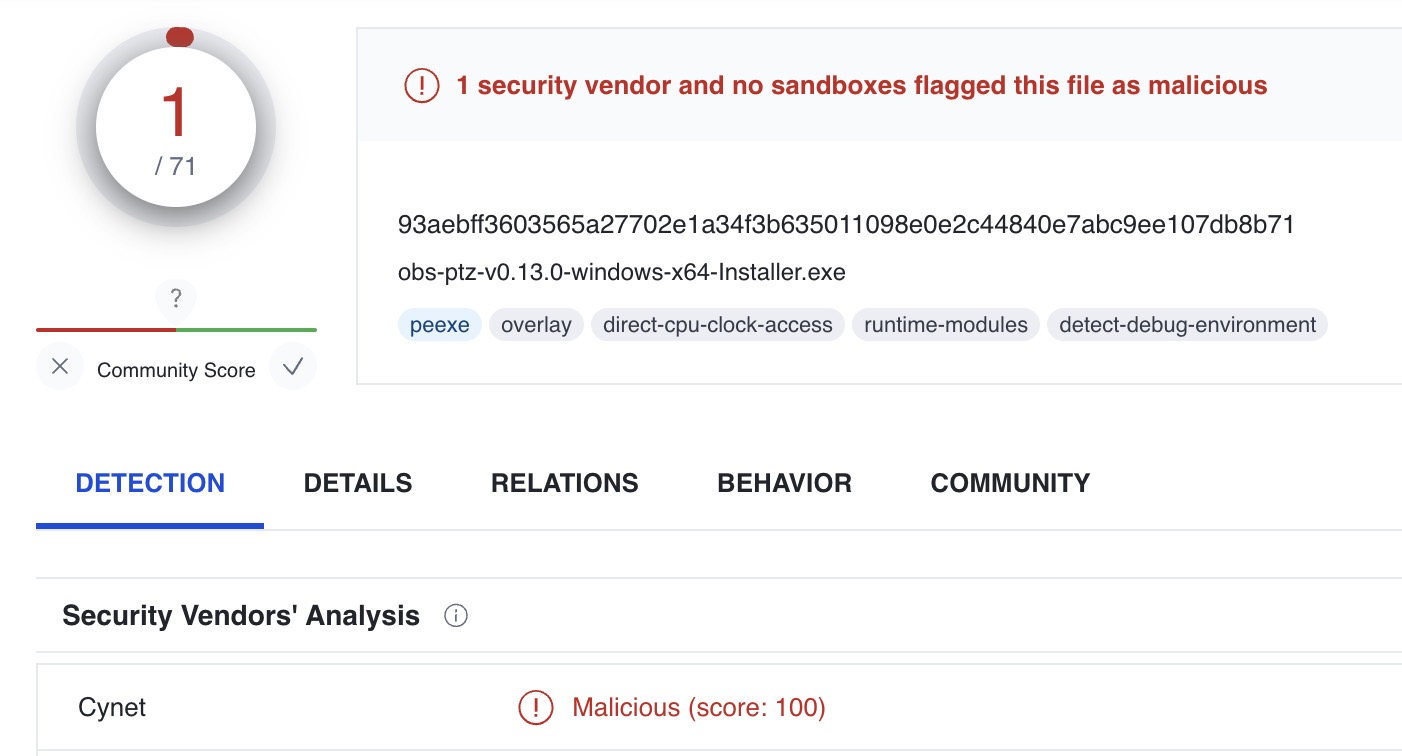
Task: Switch to the Behavior tab
Action: (784, 483)
